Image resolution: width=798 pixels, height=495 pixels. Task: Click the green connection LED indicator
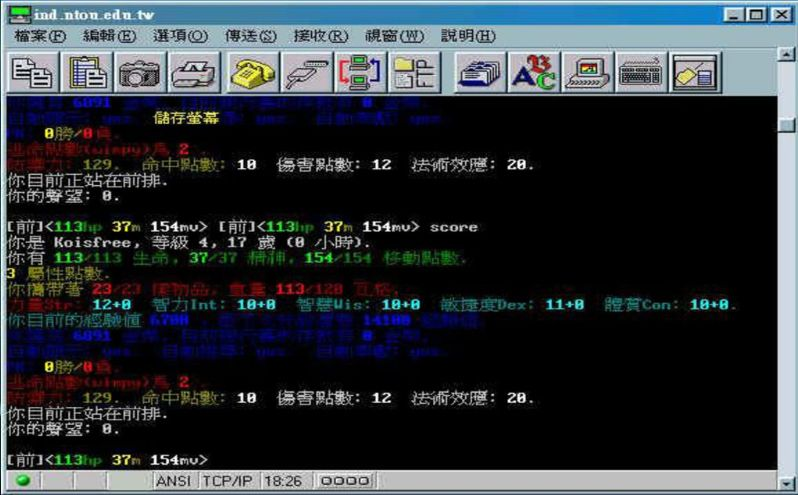tap(23, 480)
